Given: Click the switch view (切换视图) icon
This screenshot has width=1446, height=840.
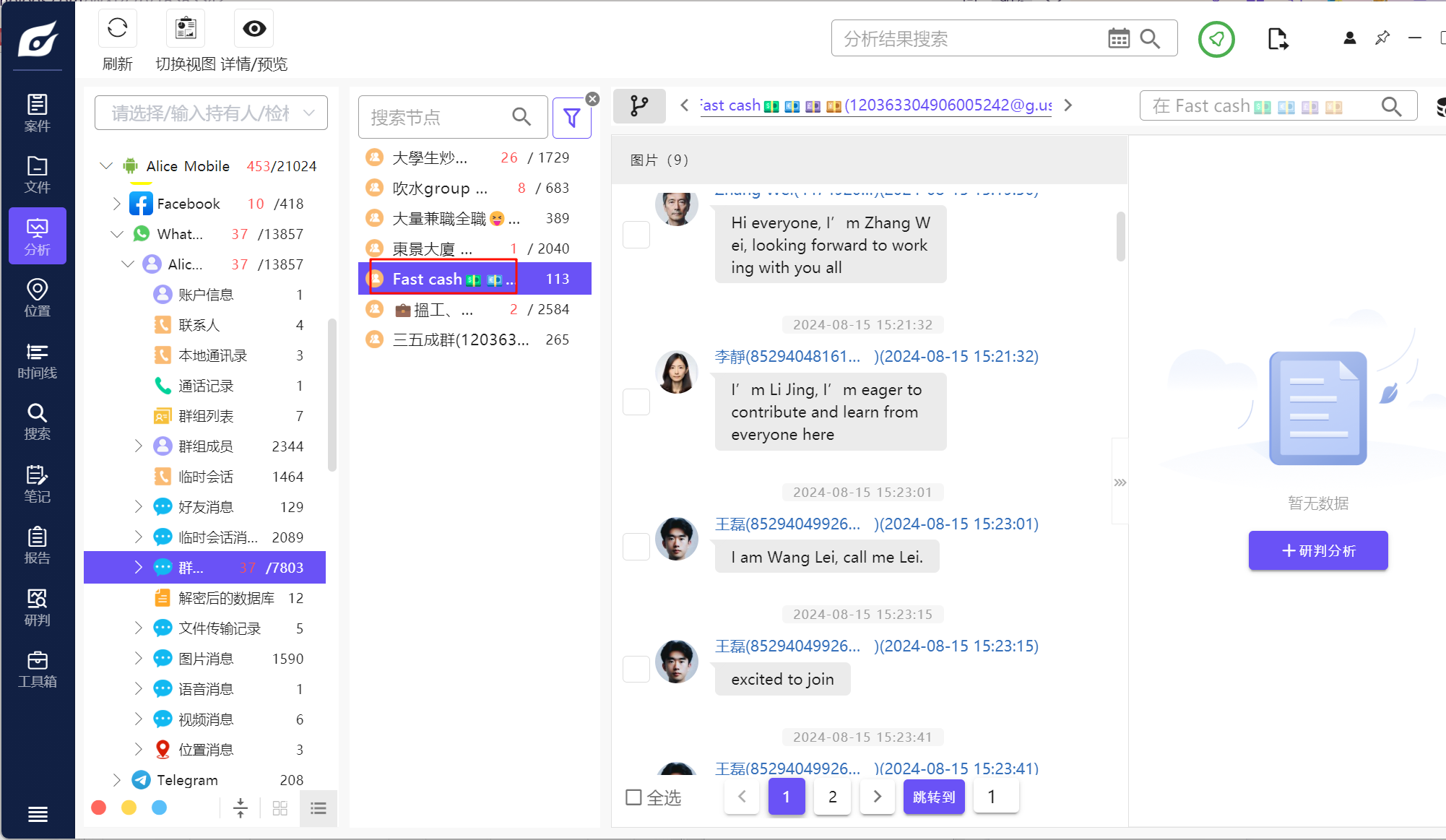Looking at the screenshot, I should 186,29.
